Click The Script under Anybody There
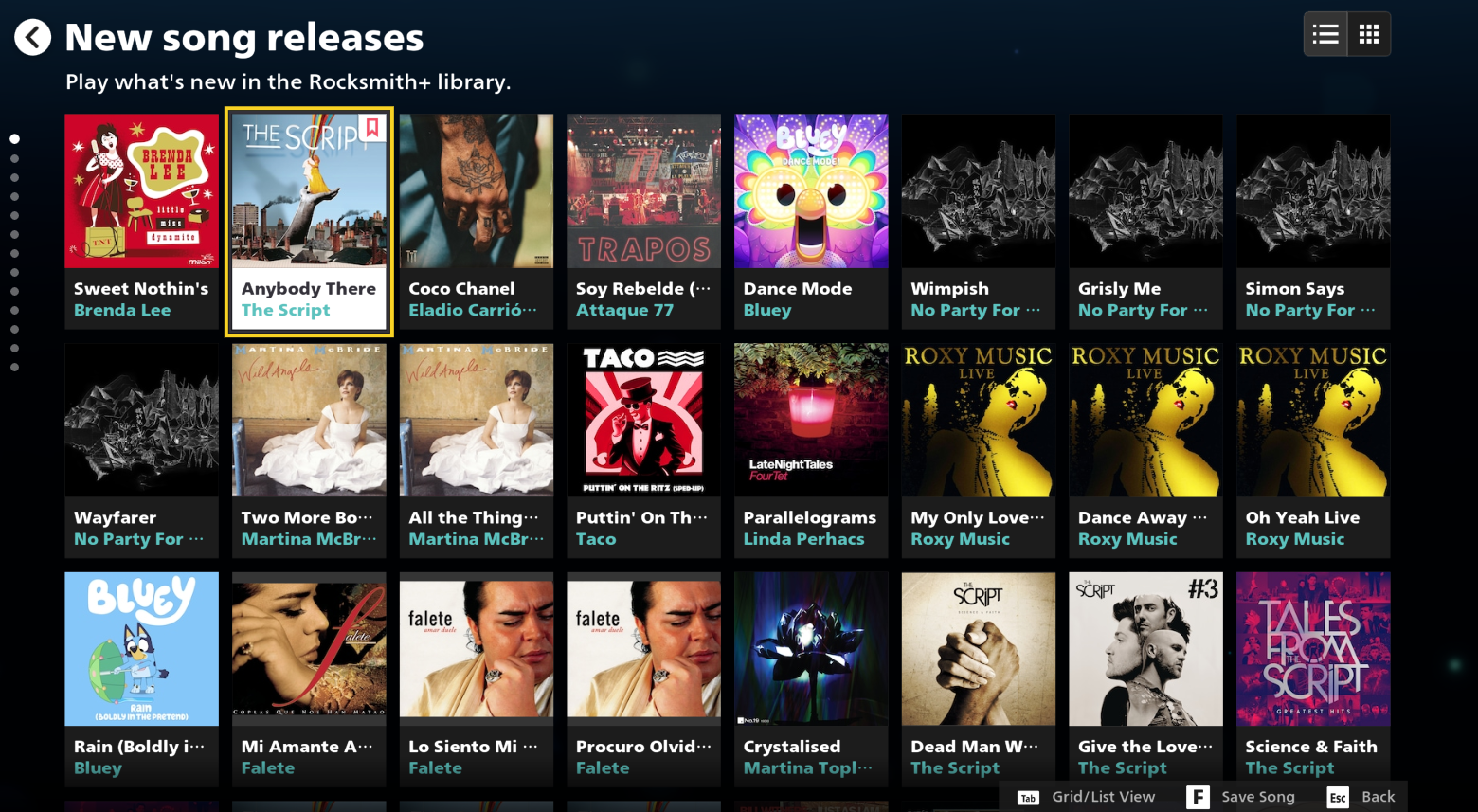The width and height of the screenshot is (1478, 812). (x=285, y=310)
